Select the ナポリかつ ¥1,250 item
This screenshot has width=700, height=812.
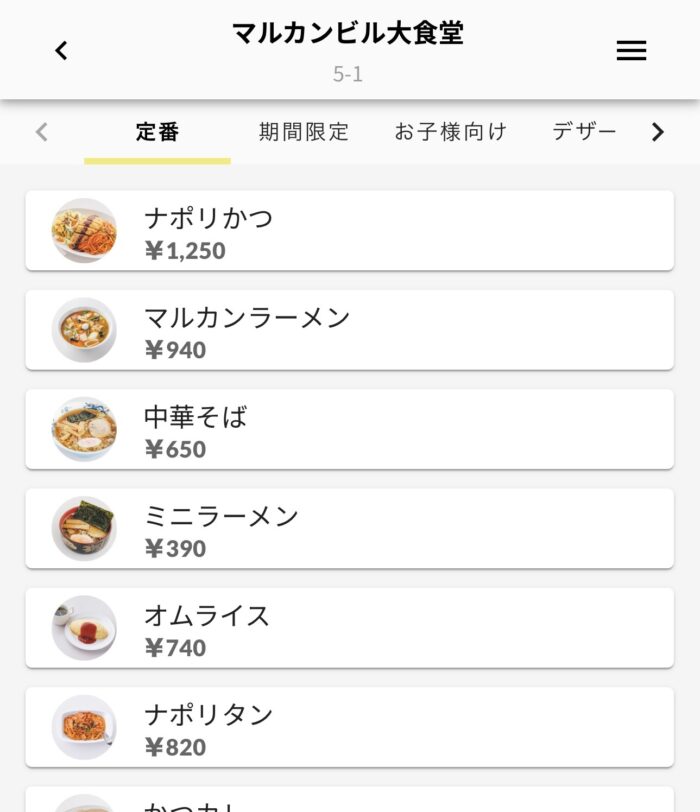[x=400, y=231]
